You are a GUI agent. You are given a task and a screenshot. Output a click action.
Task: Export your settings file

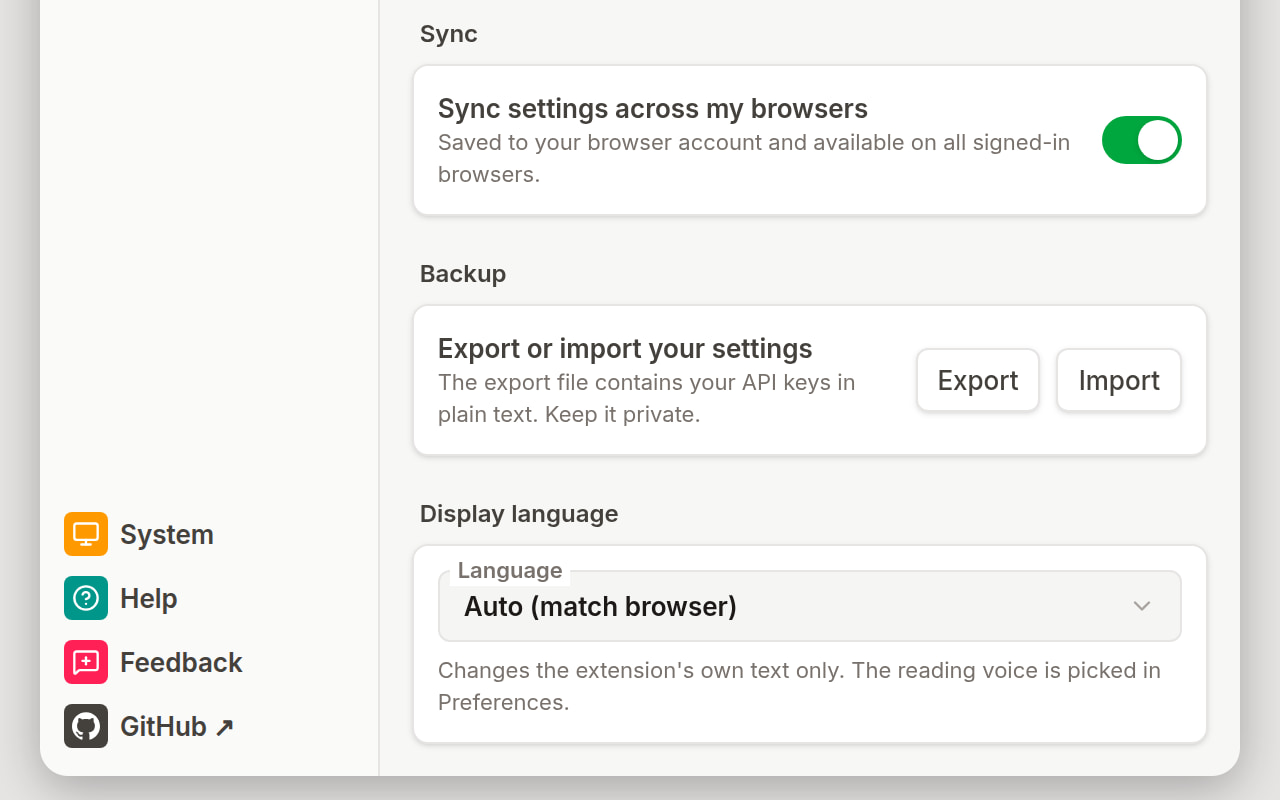(978, 380)
